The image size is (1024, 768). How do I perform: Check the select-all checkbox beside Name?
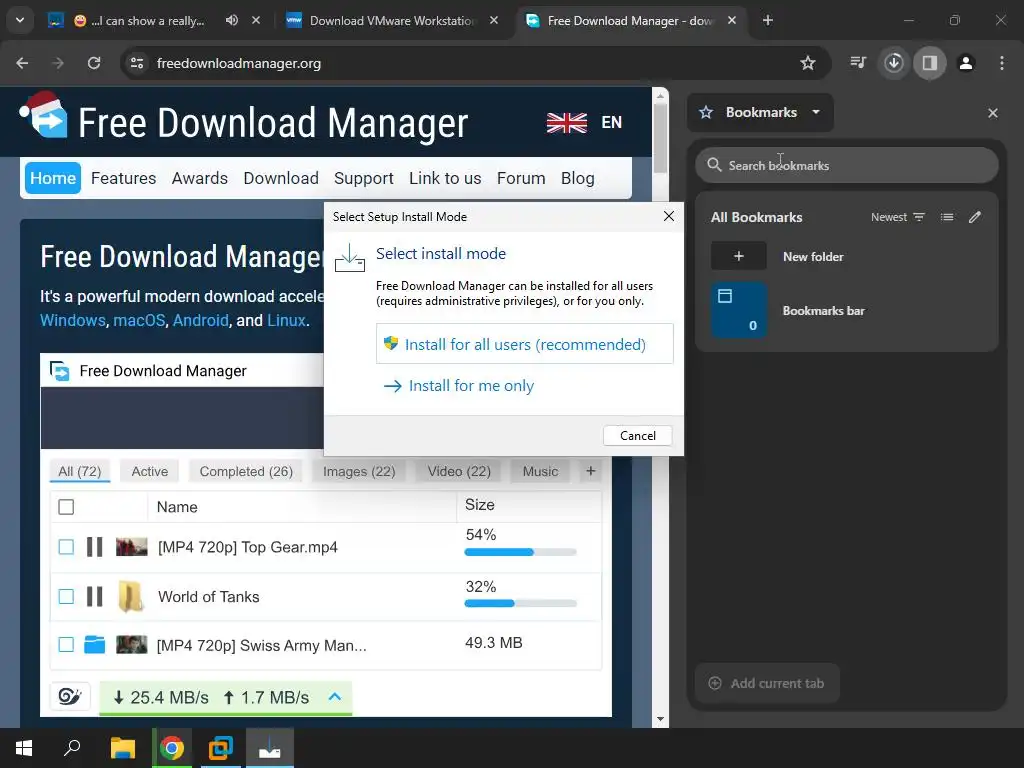(66, 507)
